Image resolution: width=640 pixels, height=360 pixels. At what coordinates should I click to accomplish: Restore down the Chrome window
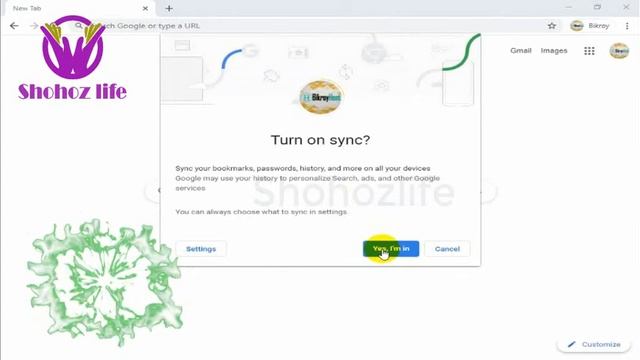tap(597, 7)
